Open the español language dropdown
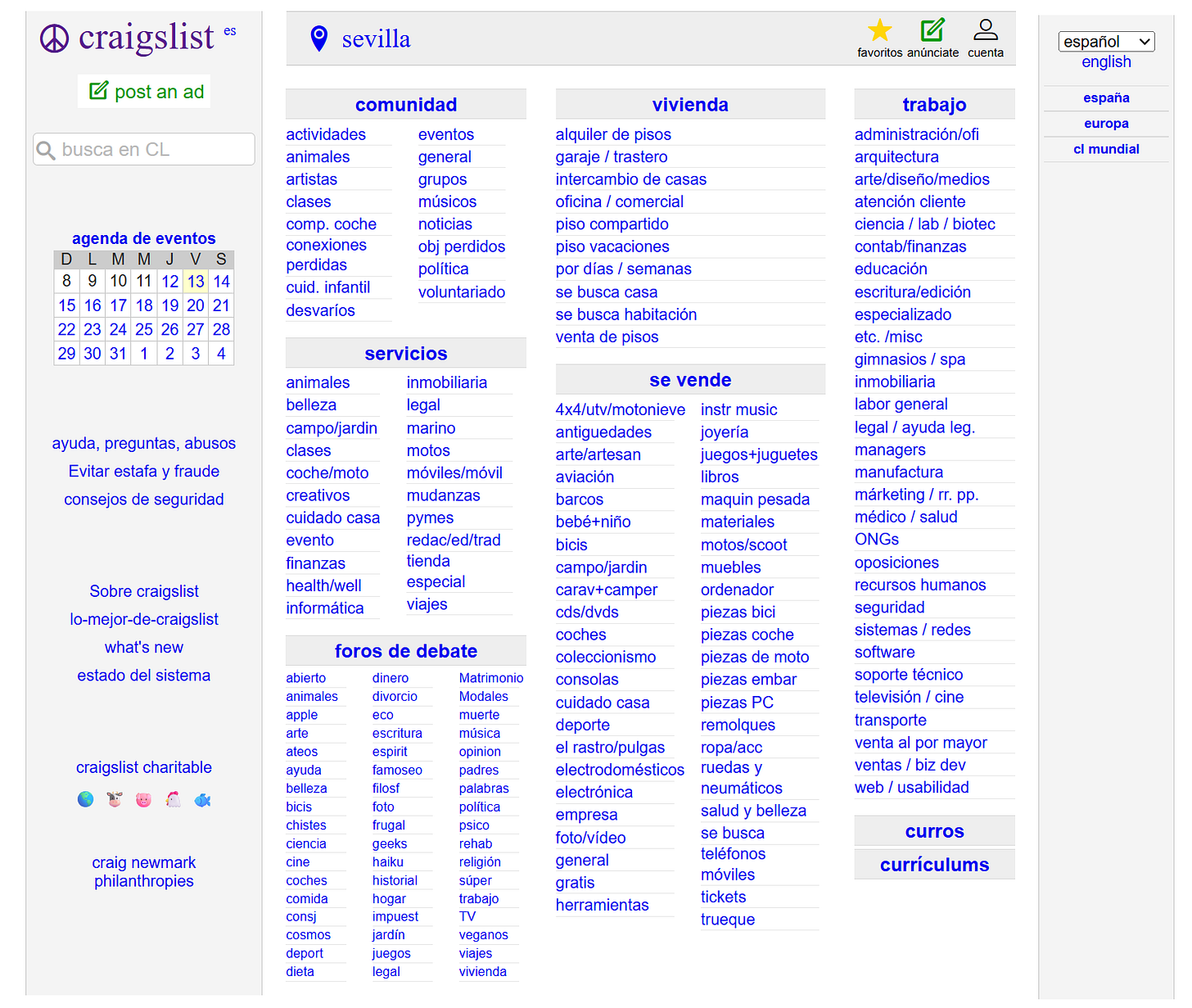Screen dimensions: 1192x1008 pos(1106,41)
